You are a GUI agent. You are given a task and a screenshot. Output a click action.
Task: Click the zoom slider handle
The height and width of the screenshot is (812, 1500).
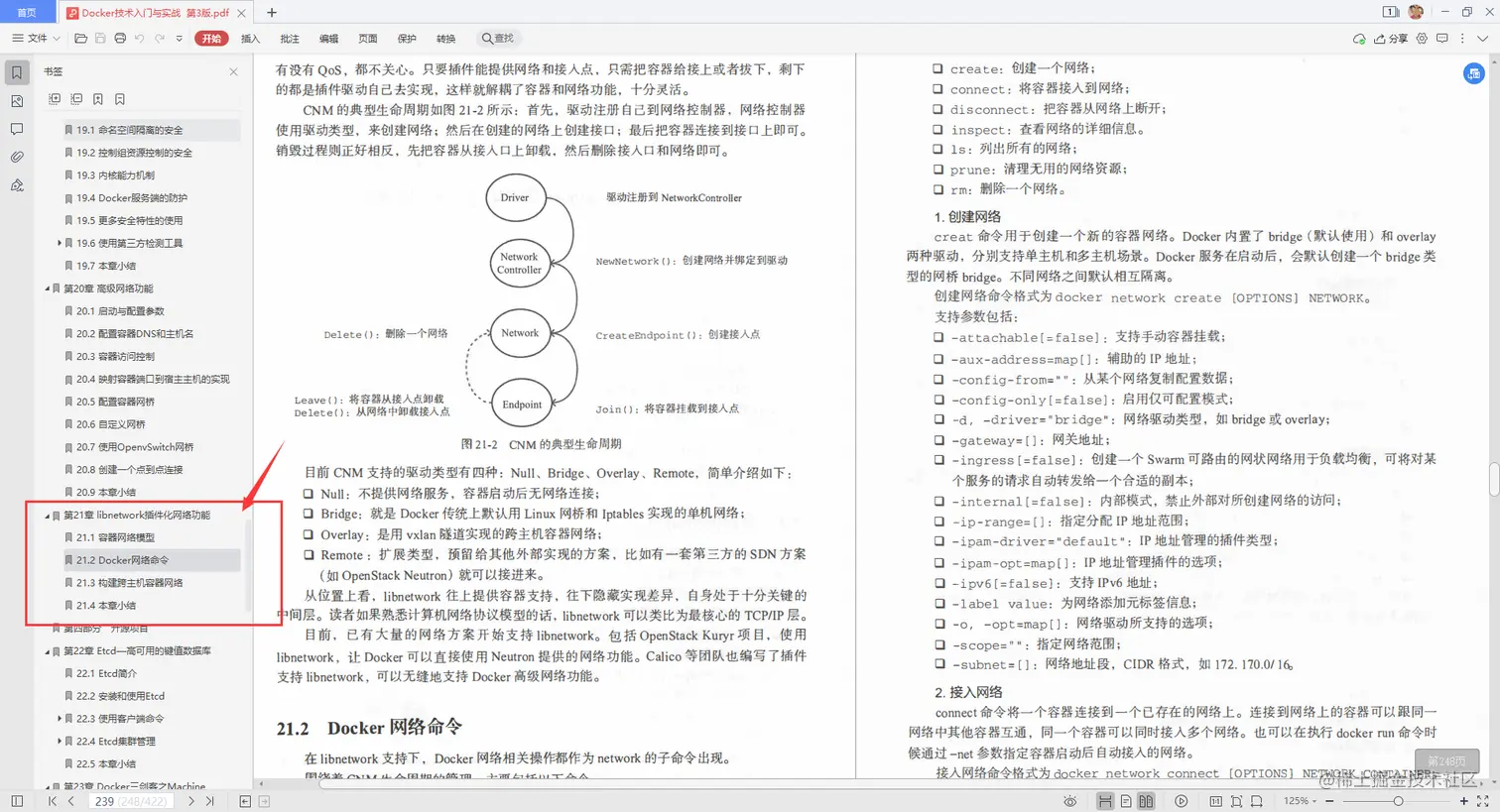click(x=1400, y=801)
